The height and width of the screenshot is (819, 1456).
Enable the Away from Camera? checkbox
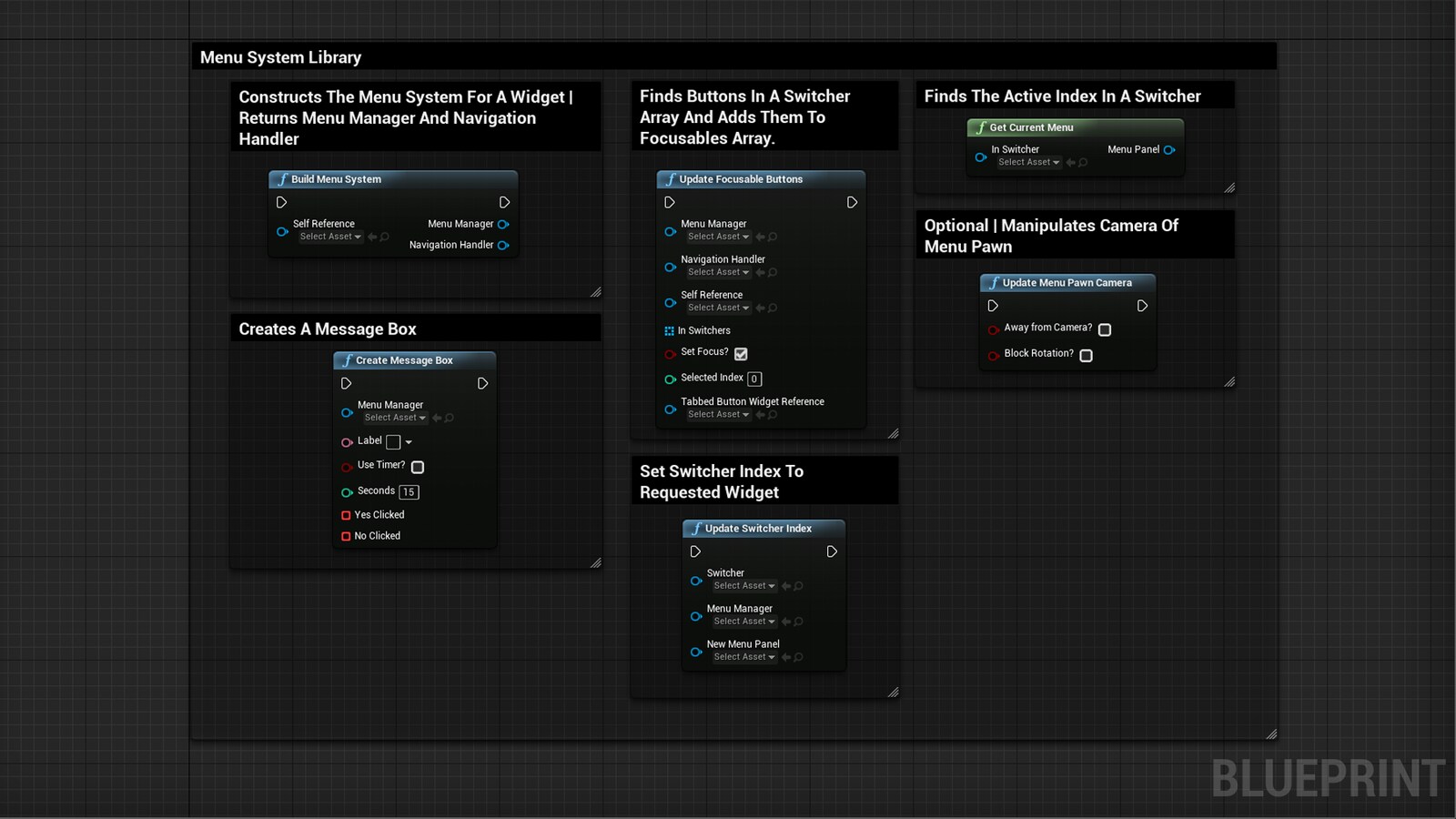pyautogui.click(x=1105, y=329)
